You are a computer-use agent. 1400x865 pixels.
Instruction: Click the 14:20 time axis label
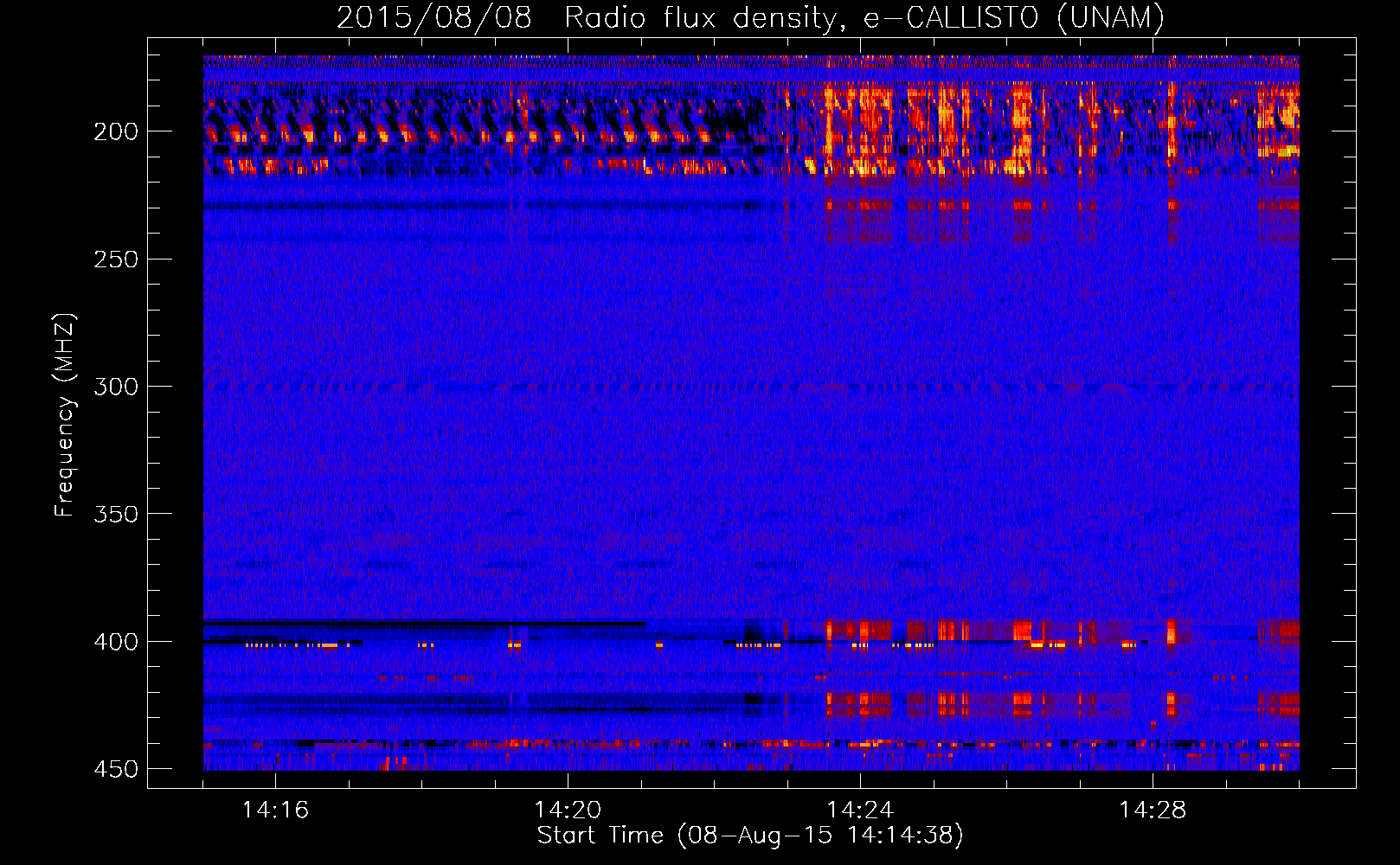pyautogui.click(x=568, y=810)
